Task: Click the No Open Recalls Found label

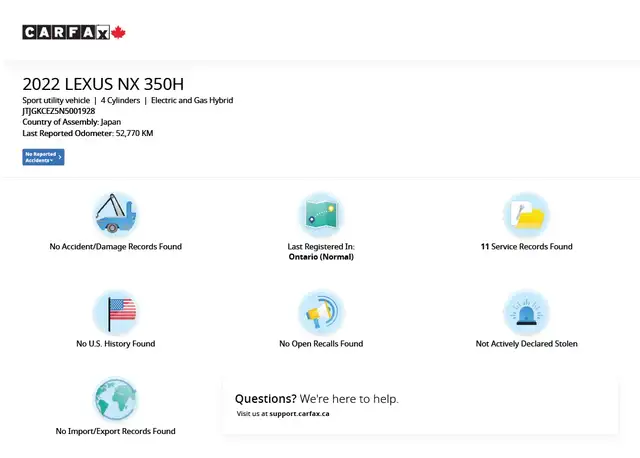Action: point(321,344)
